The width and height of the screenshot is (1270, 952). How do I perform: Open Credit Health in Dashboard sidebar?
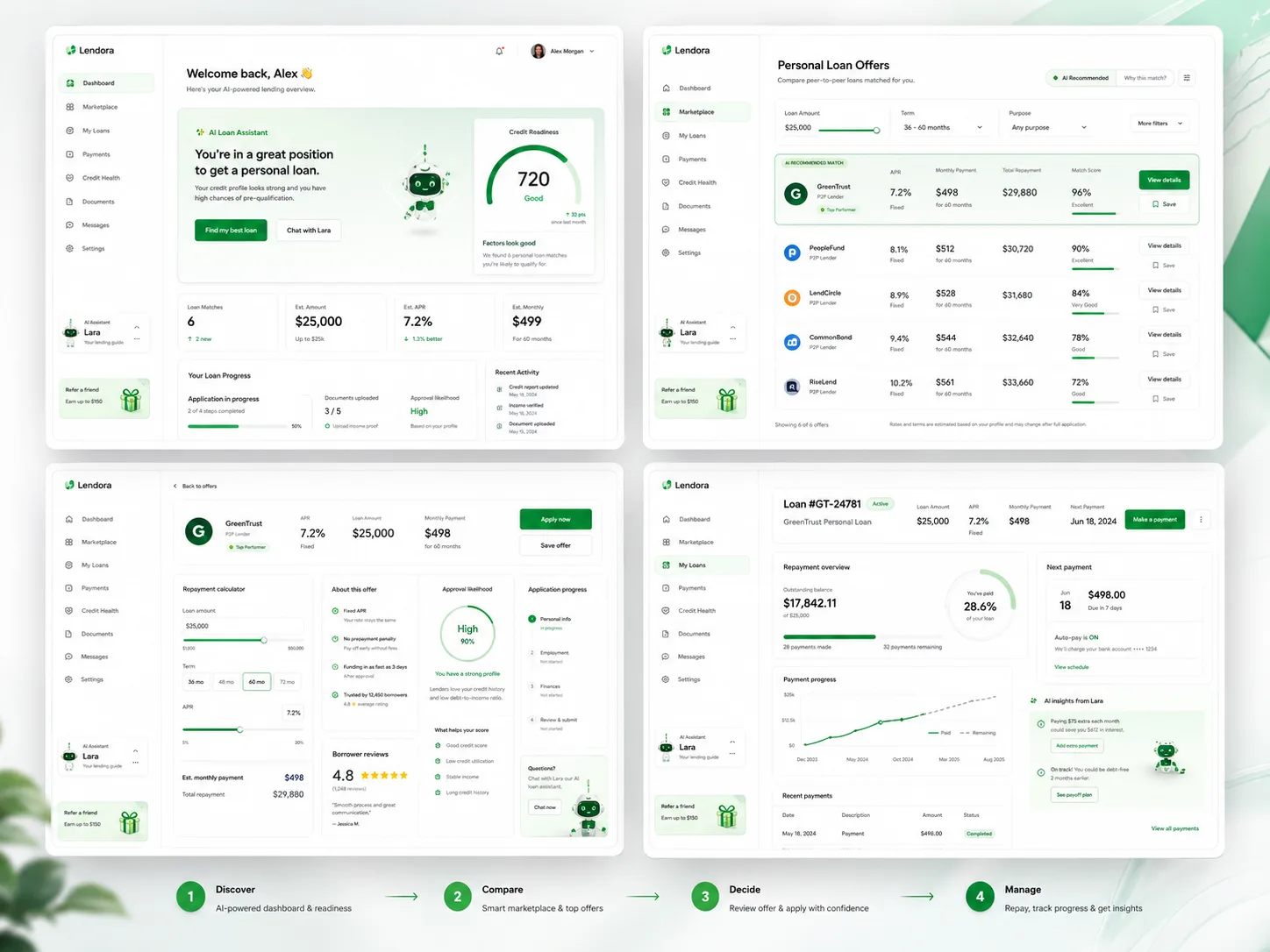coord(102,178)
